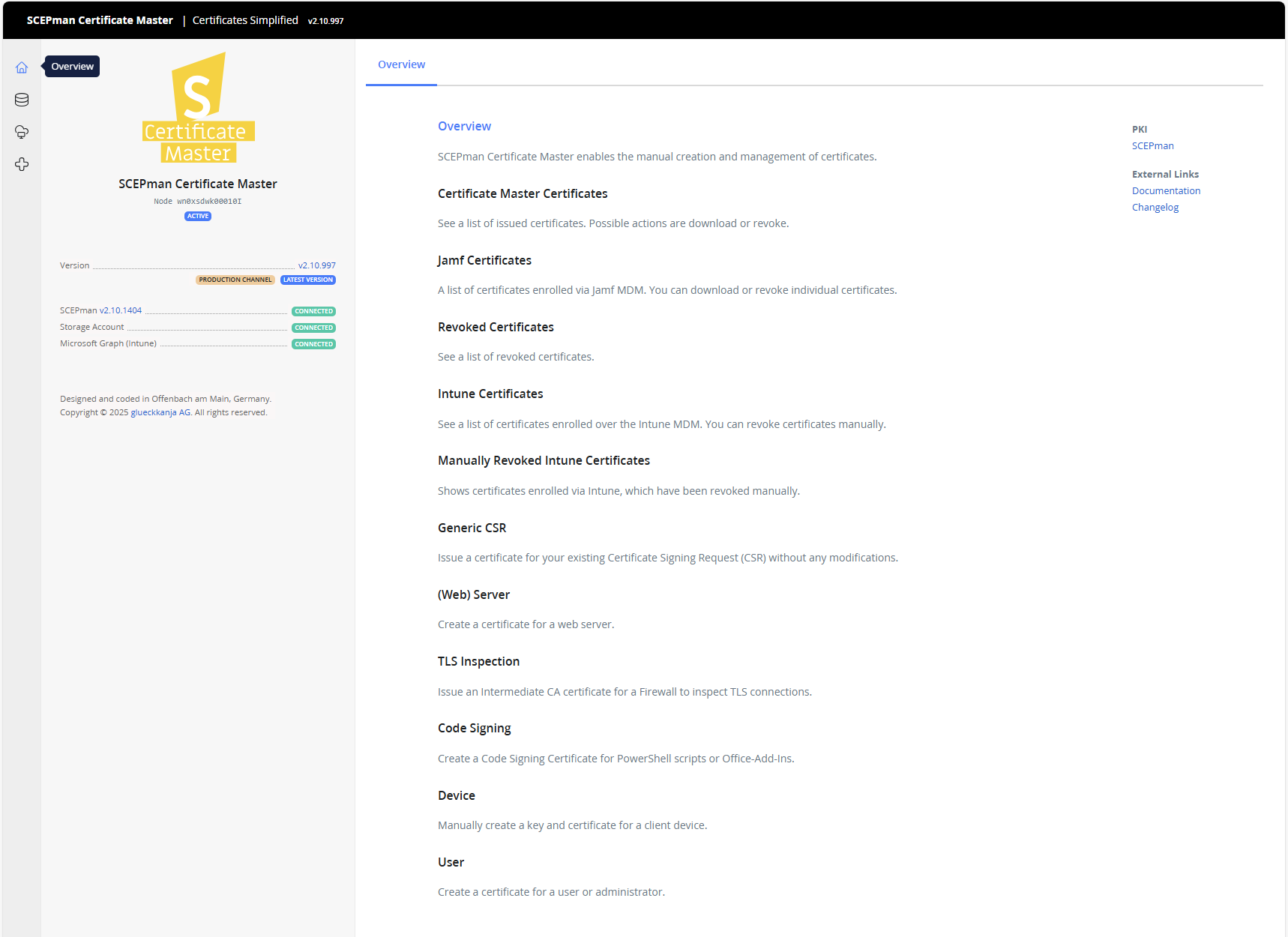Click the TLS Inspection heading
Viewport: 1288px width, 937px height.
(478, 661)
